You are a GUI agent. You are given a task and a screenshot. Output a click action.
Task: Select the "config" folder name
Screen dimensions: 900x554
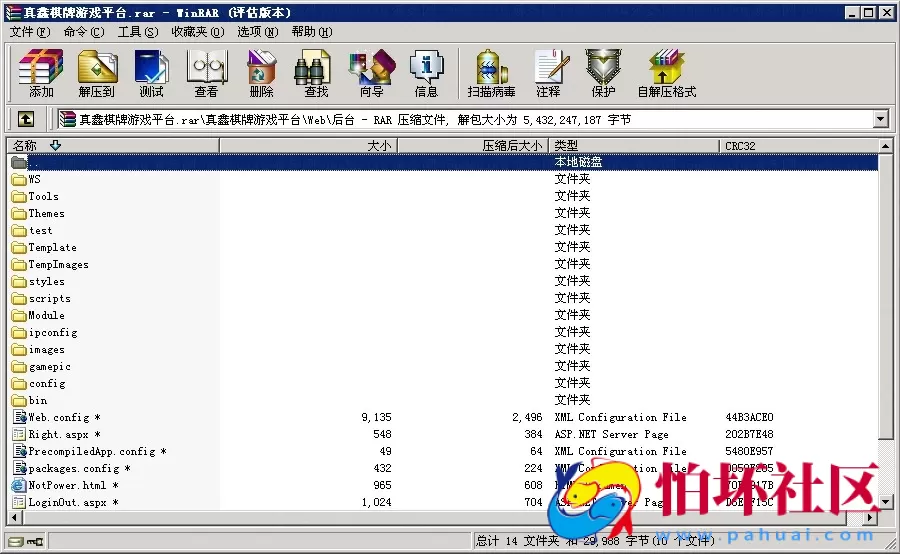pyautogui.click(x=47, y=383)
